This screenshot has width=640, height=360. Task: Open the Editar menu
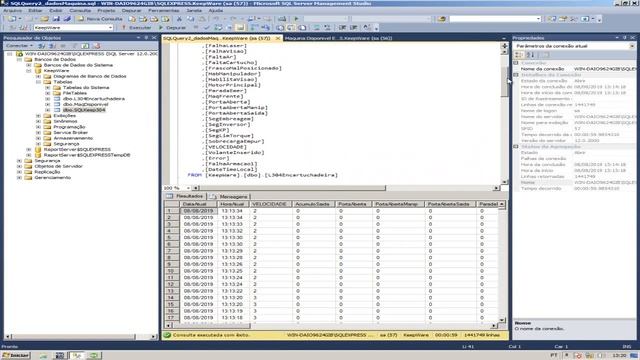35,10
